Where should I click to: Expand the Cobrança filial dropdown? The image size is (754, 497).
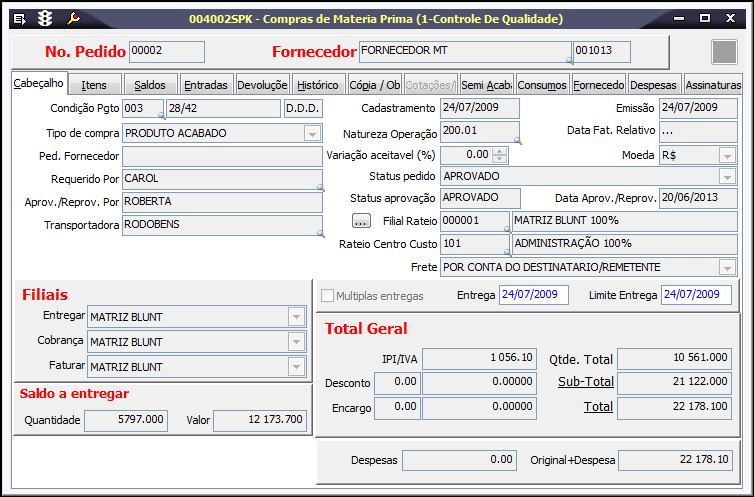point(296,342)
